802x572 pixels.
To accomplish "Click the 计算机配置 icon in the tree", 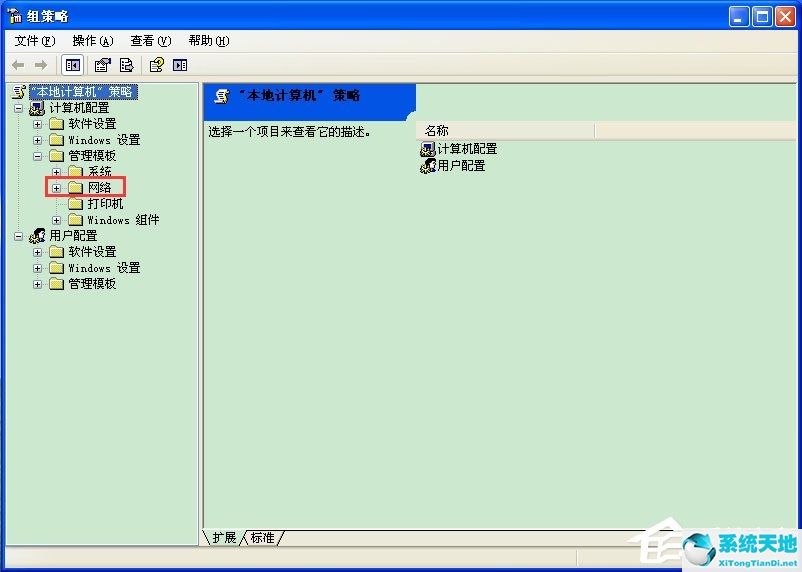I will click(x=37, y=108).
